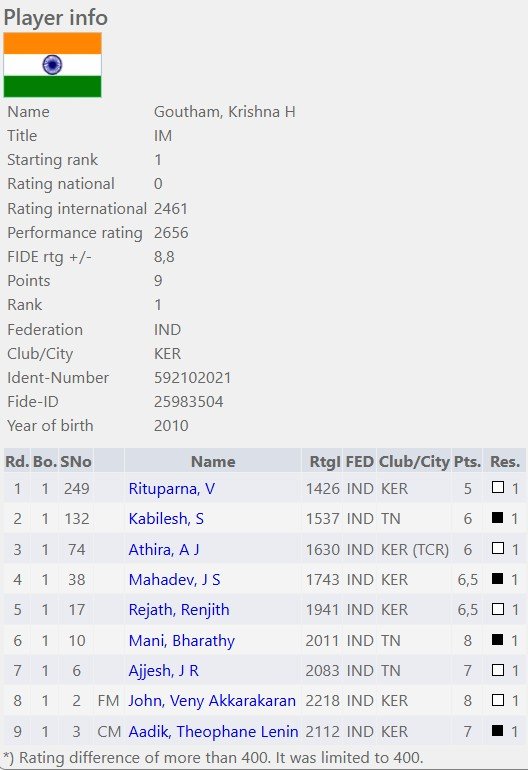The image size is (528, 770).
Task: Open player link John, Veny Akkarakaran
Action: 212,701
